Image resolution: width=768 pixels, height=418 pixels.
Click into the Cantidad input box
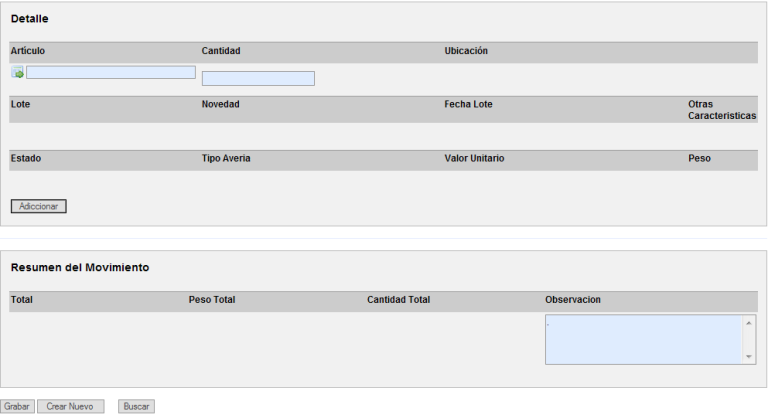click(x=258, y=78)
